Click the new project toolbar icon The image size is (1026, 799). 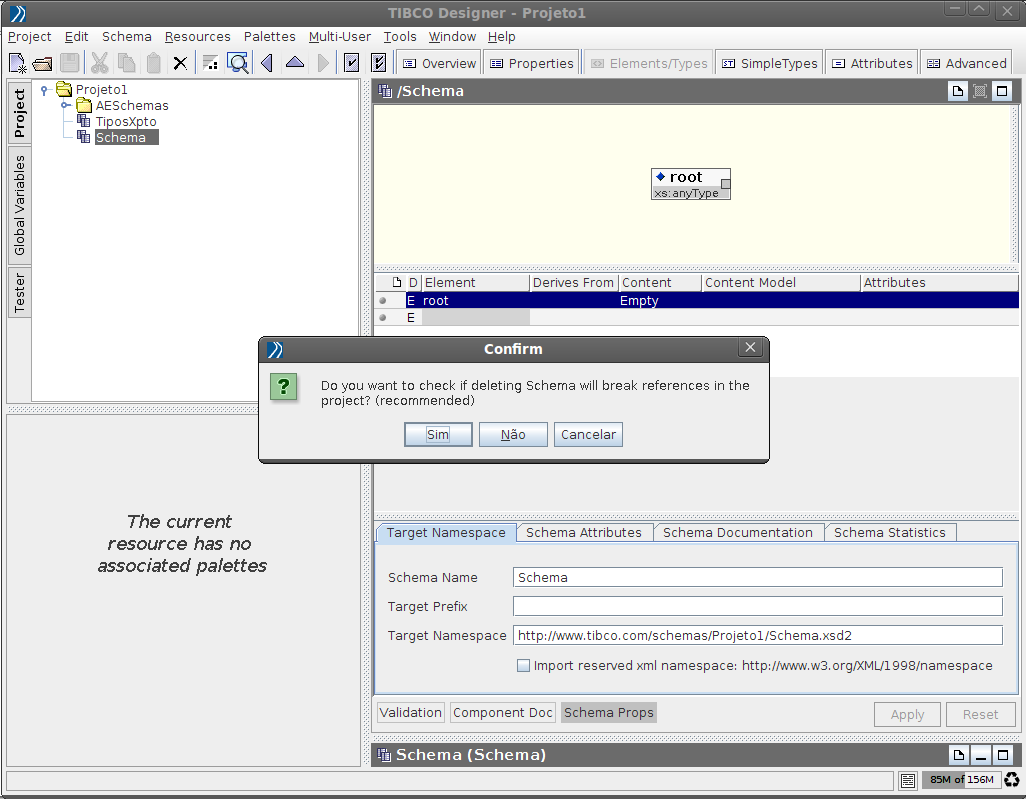[x=18, y=63]
